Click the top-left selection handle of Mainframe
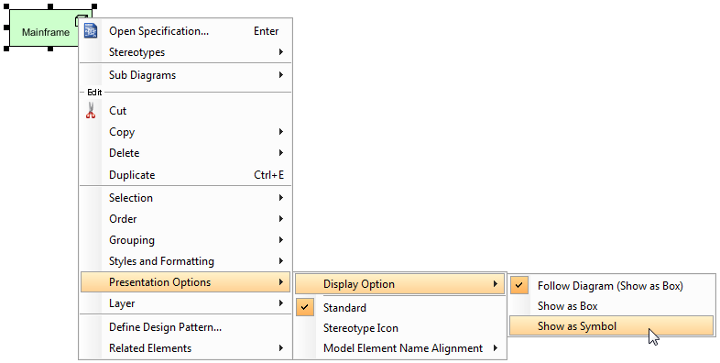The width and height of the screenshot is (720, 363). 6,7
